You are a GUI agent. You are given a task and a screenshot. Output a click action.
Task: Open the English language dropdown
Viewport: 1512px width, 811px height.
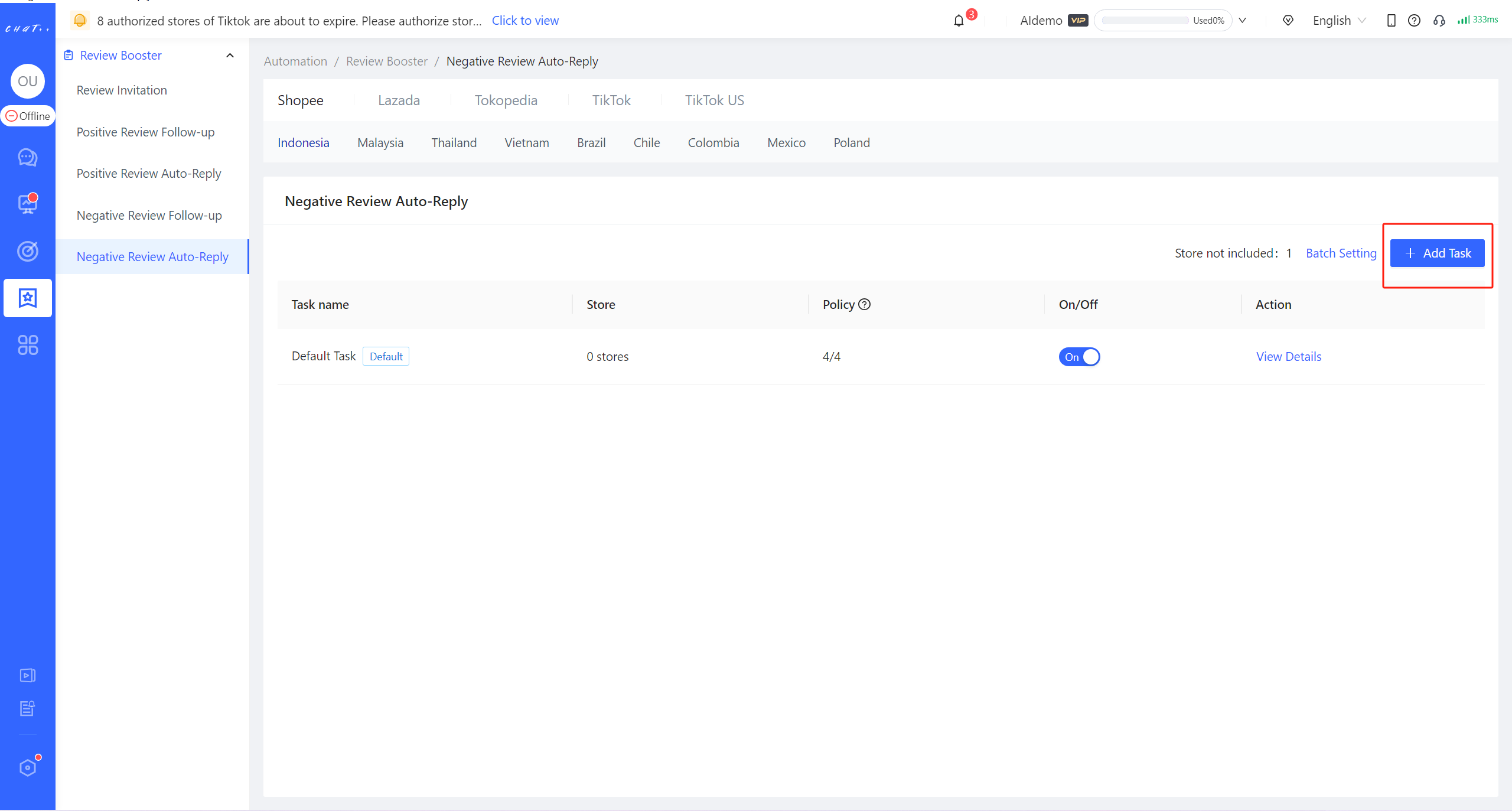1338,21
